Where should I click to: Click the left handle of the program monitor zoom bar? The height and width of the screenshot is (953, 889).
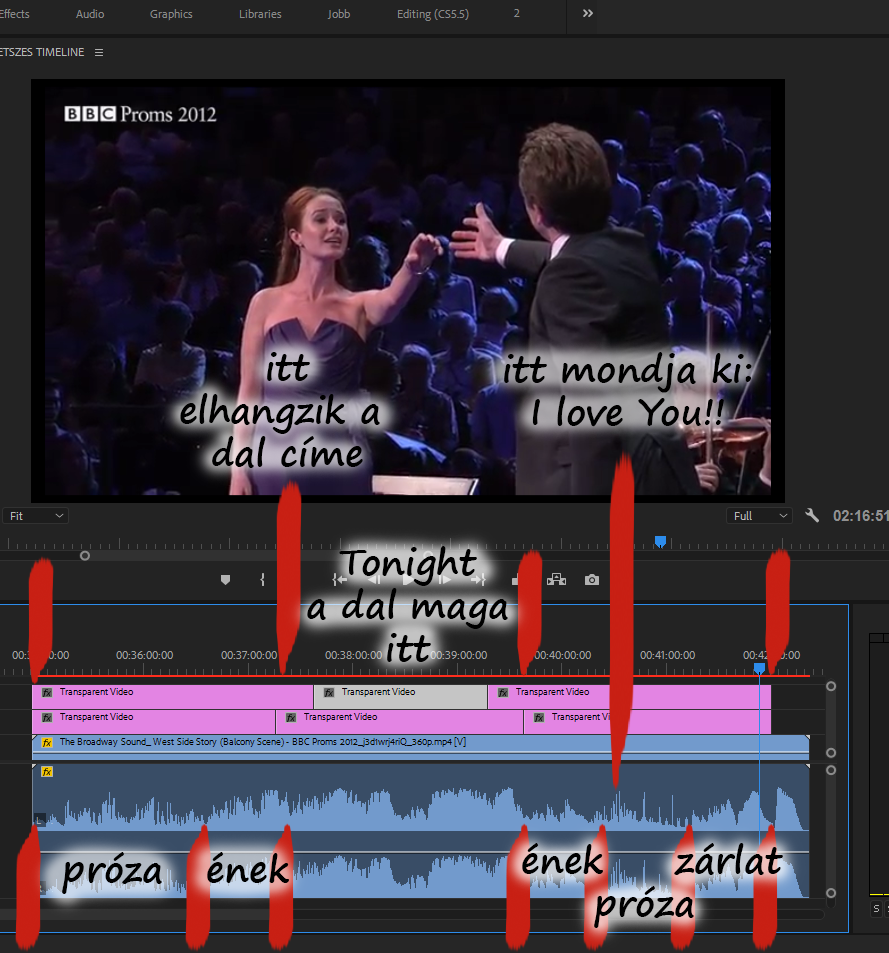[85, 556]
